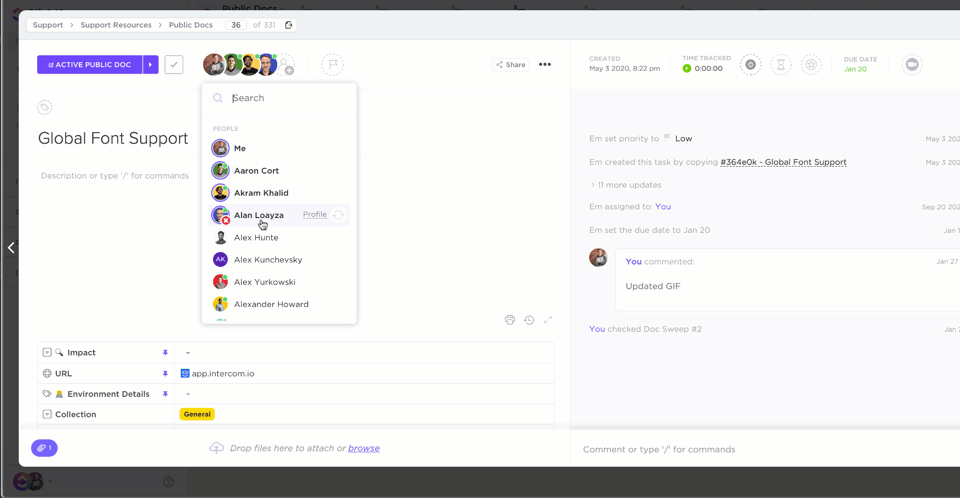Click the priority flag icon
This screenshot has height=498, width=960.
332,64
